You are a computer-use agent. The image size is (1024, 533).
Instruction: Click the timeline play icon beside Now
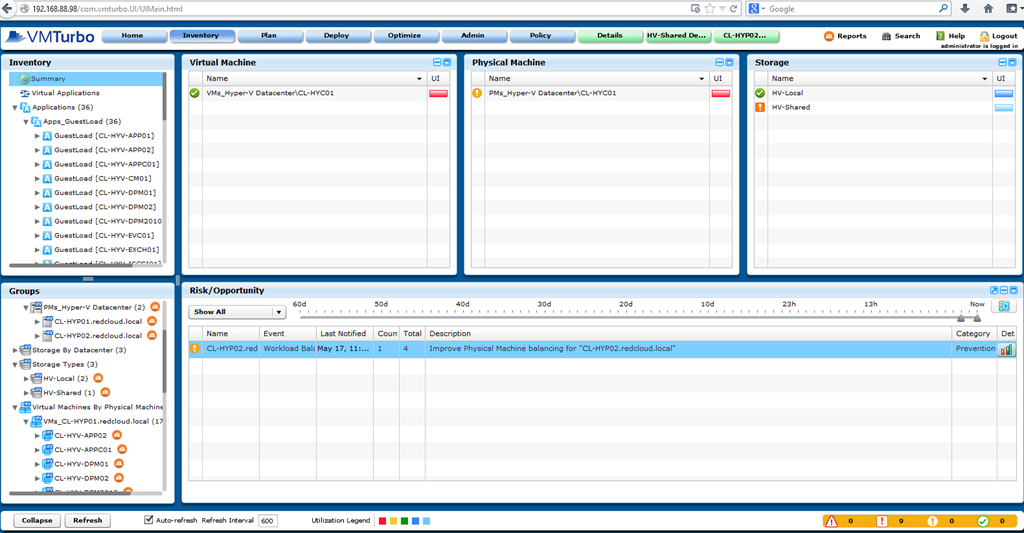click(x=1004, y=306)
